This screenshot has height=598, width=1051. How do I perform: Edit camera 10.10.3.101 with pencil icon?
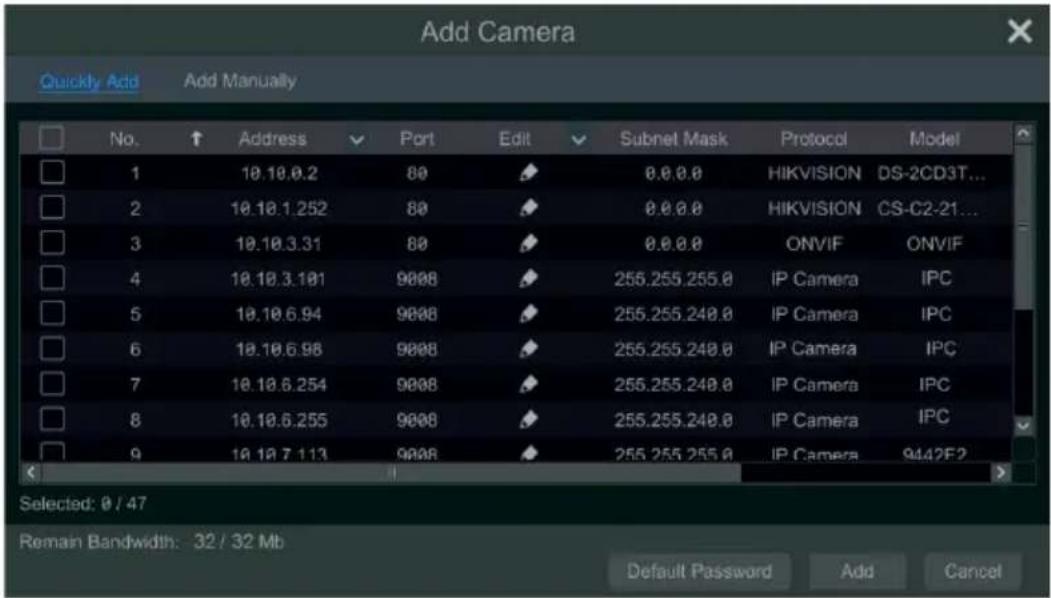click(x=528, y=278)
